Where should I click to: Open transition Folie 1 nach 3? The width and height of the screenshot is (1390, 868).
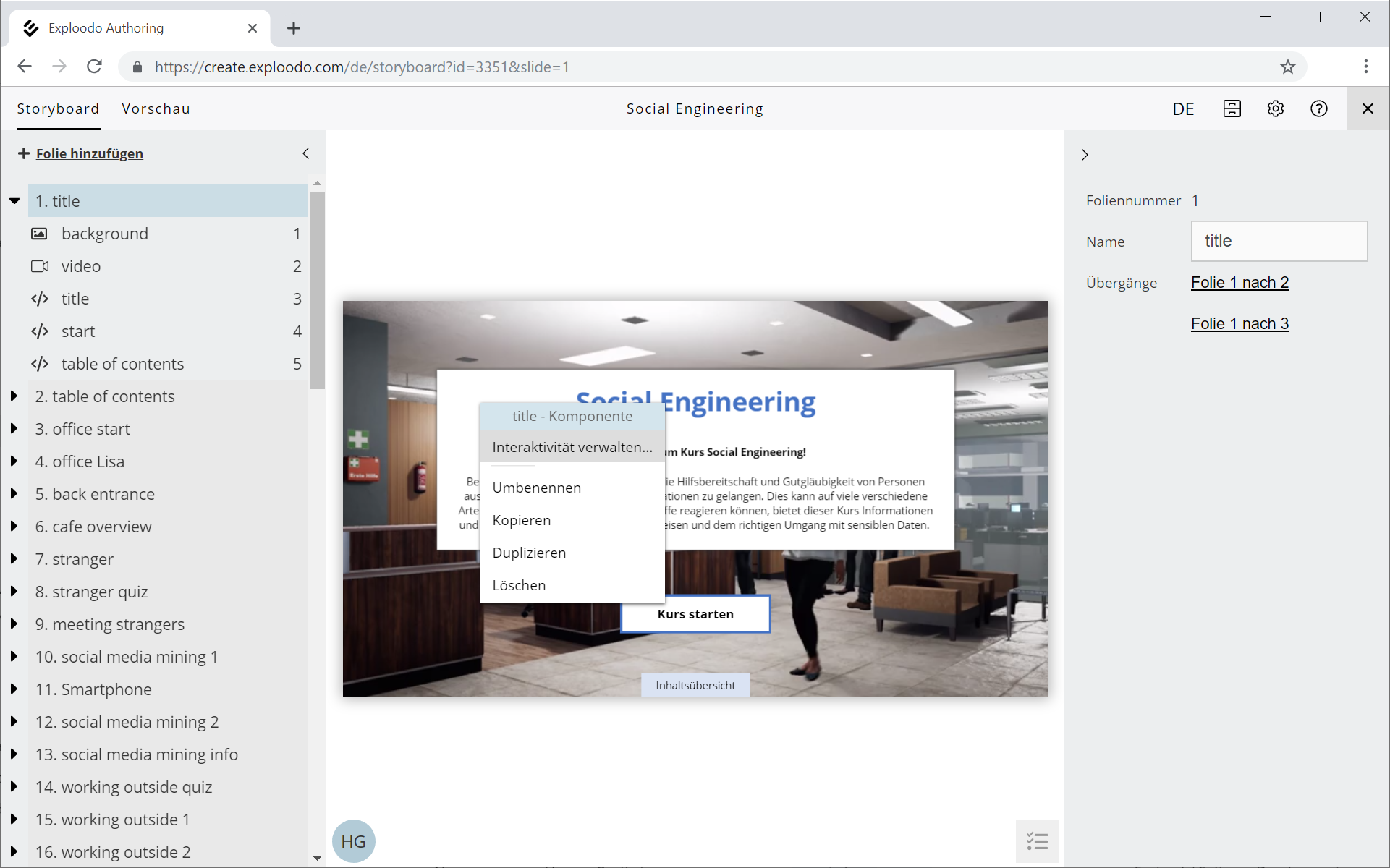point(1239,323)
